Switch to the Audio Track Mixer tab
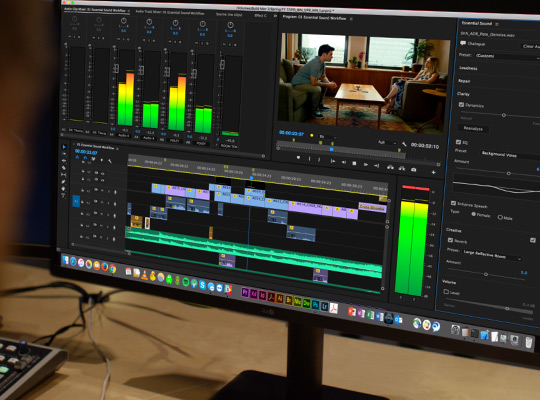 169,12
